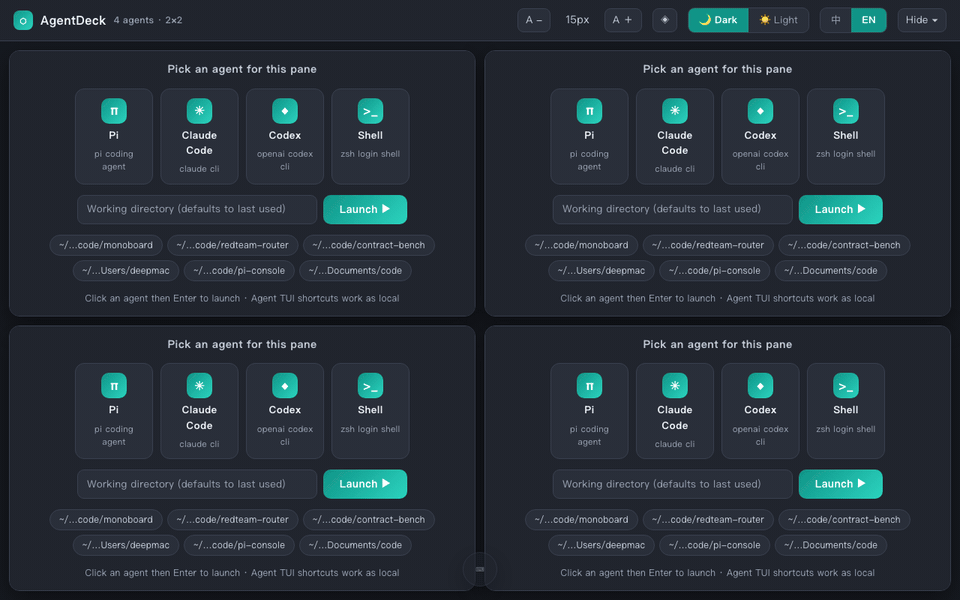Click Launch in the top-right pane
The image size is (960, 600).
(x=841, y=209)
